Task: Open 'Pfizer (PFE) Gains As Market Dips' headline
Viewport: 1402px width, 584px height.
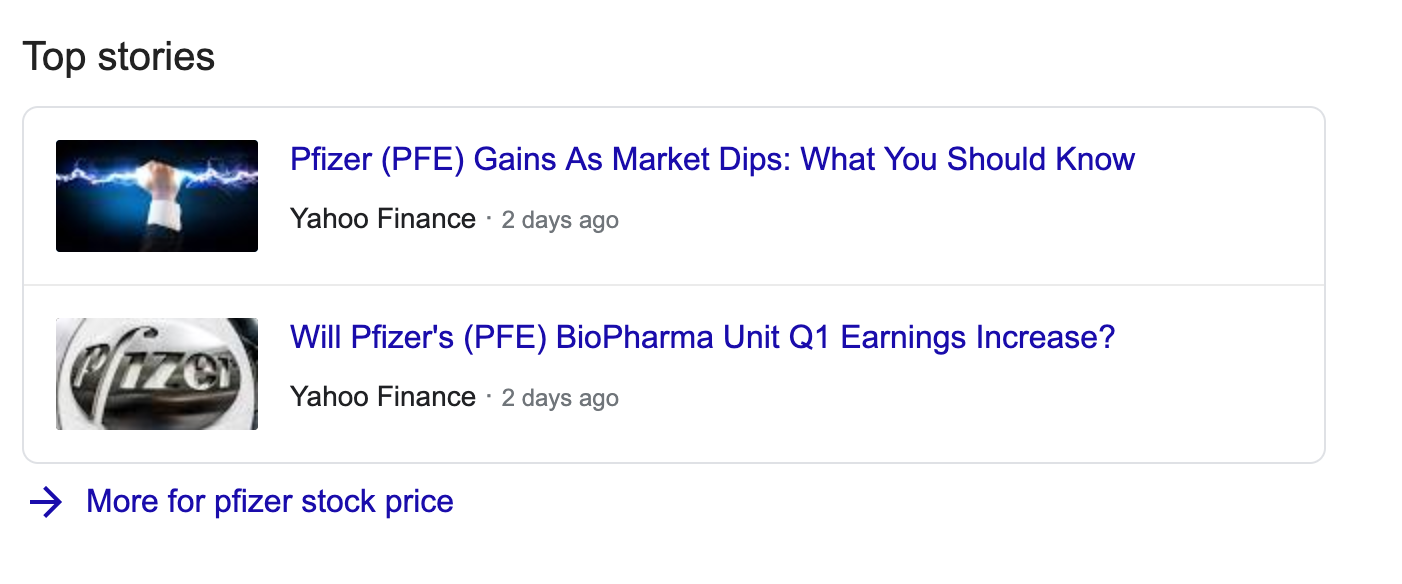Action: [x=712, y=159]
